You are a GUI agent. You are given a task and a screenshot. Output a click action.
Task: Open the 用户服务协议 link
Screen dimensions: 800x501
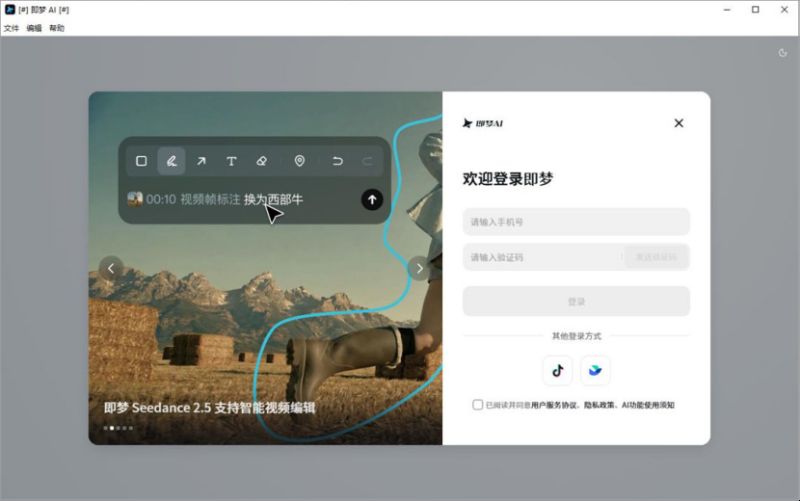pos(554,405)
